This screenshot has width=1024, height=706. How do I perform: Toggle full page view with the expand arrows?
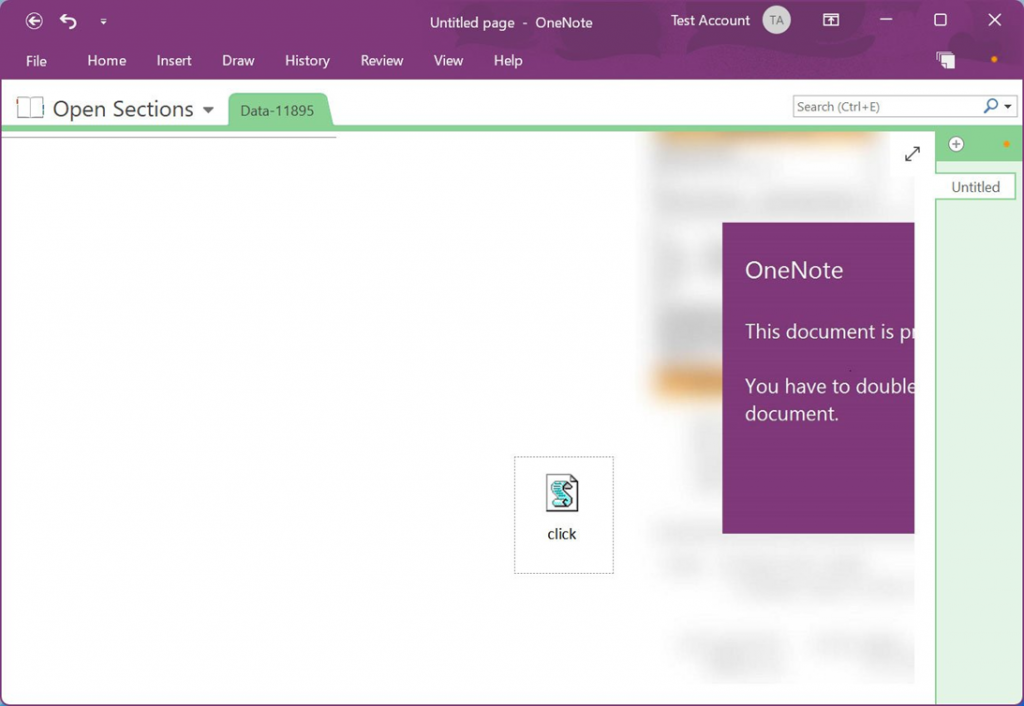point(912,154)
